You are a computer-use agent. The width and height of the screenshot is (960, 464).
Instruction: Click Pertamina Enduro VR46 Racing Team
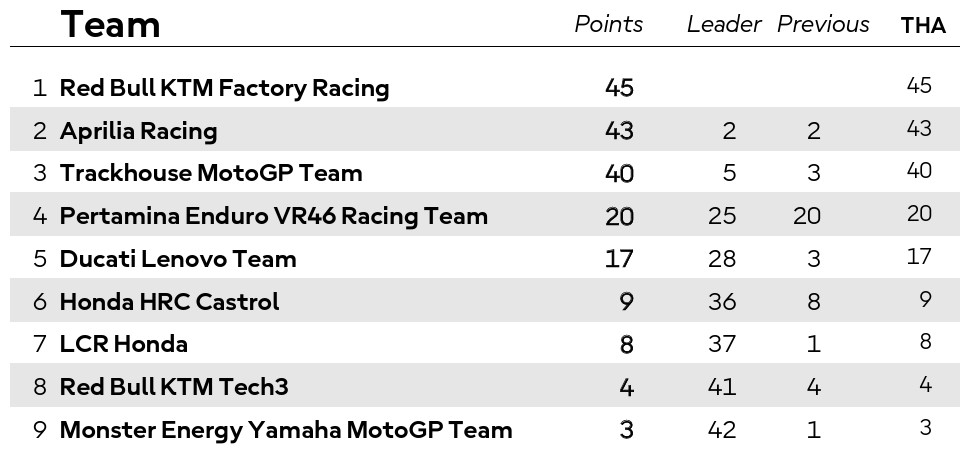273,216
